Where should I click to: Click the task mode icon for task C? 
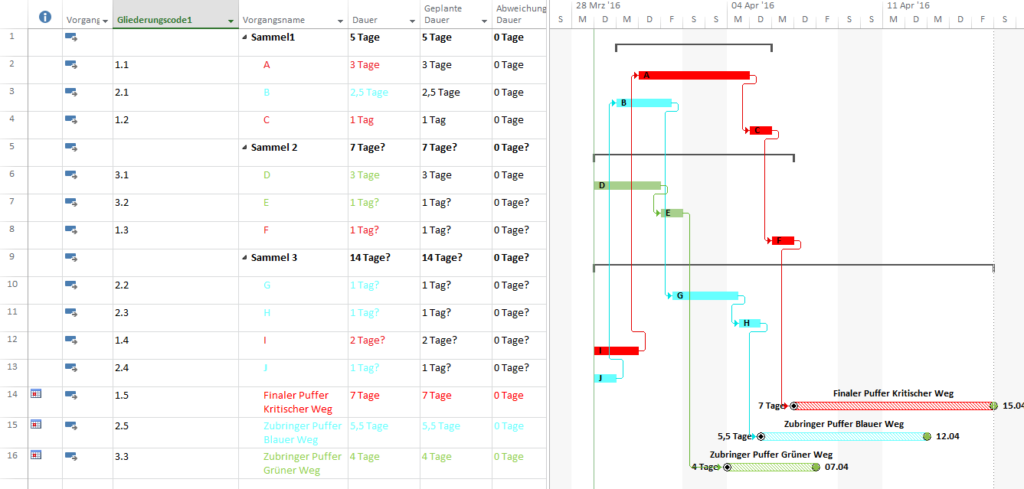[x=71, y=120]
